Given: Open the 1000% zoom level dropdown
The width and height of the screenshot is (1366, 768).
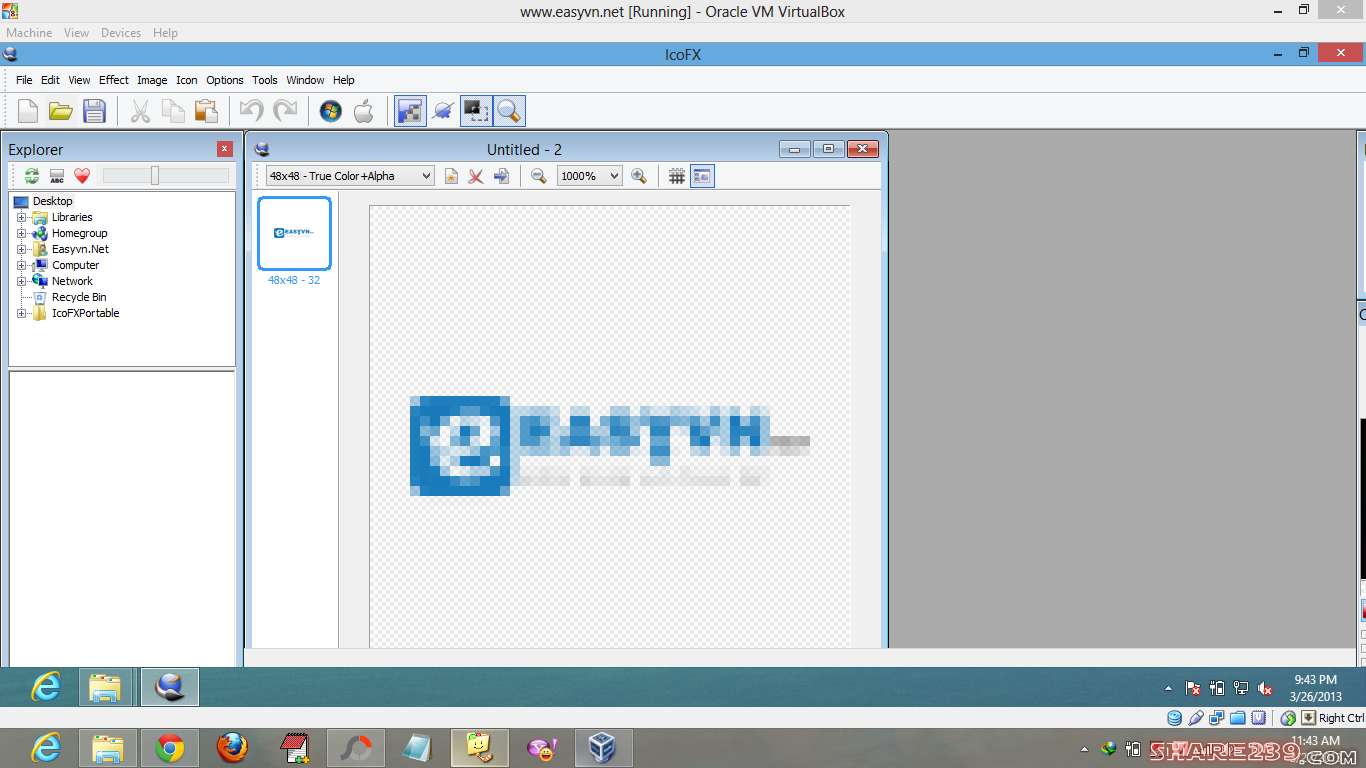Looking at the screenshot, I should [590, 176].
